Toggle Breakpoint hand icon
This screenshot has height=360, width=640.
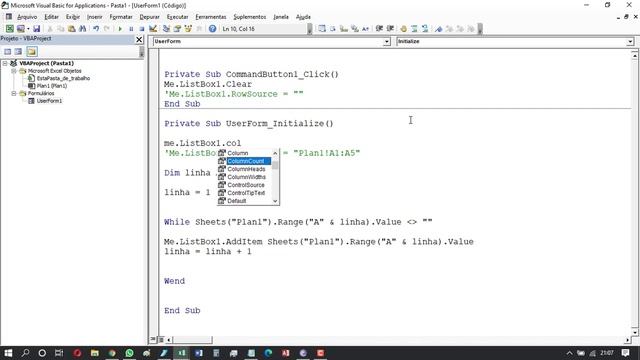pos(404,29)
